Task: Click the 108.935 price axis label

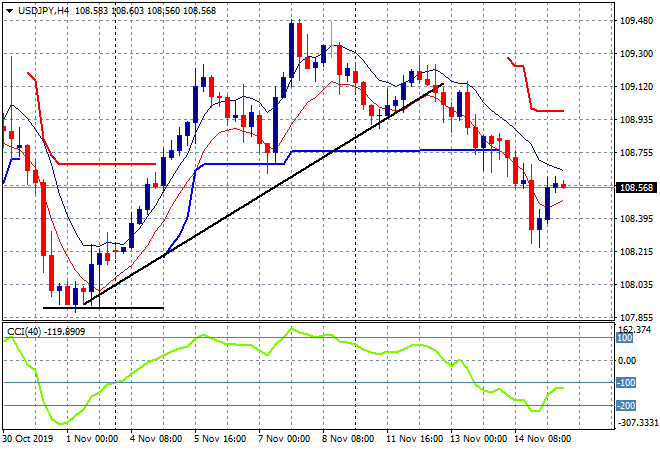Action: (x=636, y=120)
